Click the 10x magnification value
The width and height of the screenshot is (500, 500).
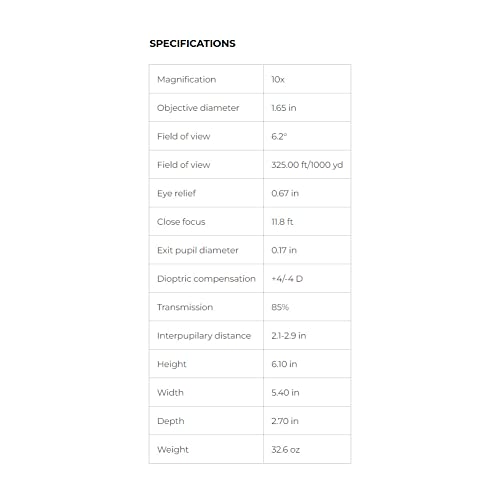pyautogui.click(x=278, y=79)
